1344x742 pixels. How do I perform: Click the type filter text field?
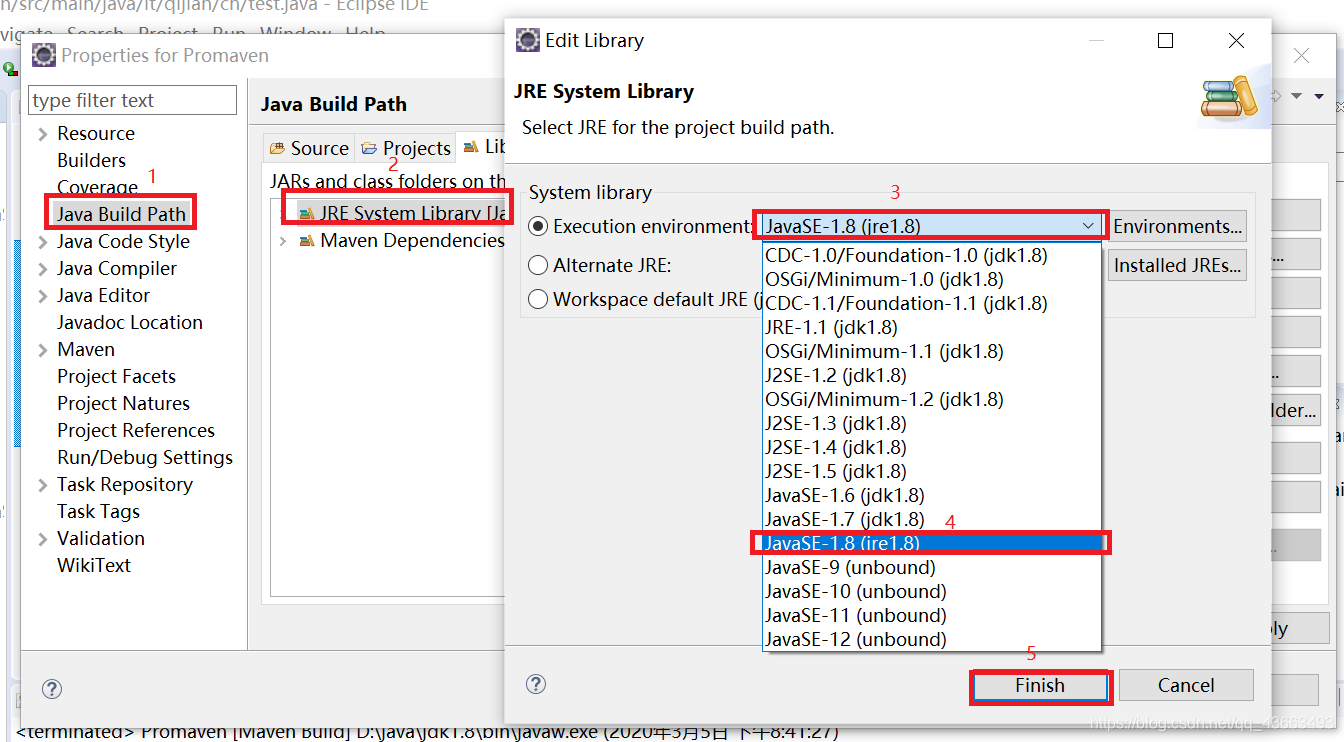click(x=133, y=100)
